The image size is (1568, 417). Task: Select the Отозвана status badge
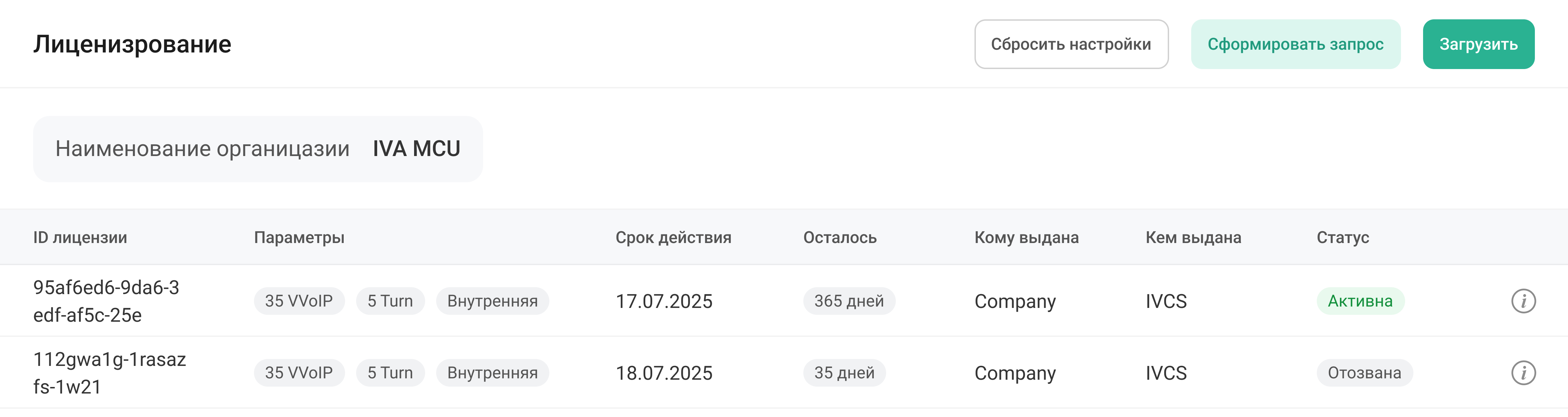(1364, 372)
